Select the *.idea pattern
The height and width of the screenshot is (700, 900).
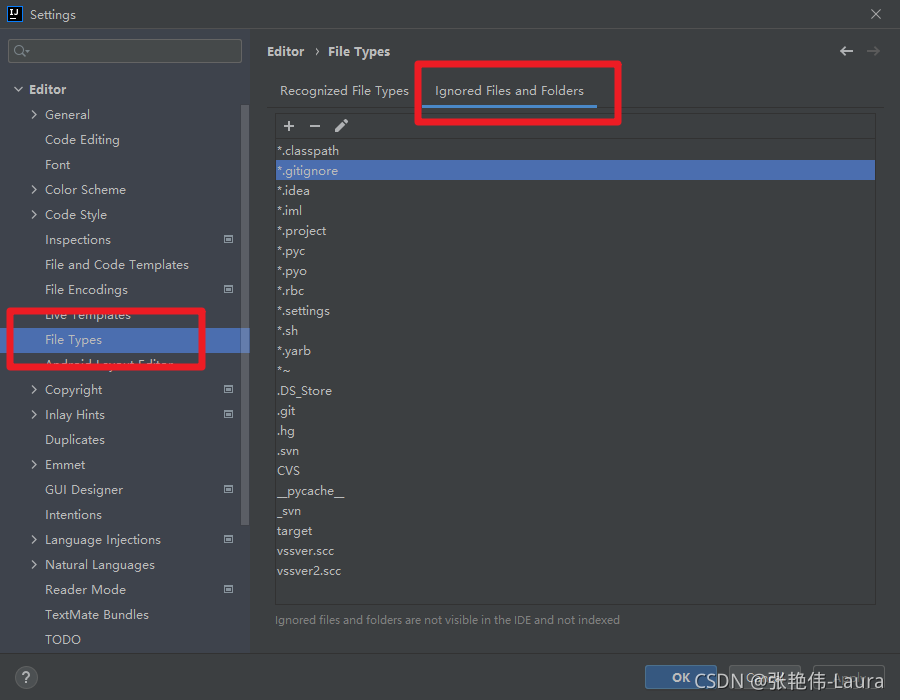click(x=575, y=190)
